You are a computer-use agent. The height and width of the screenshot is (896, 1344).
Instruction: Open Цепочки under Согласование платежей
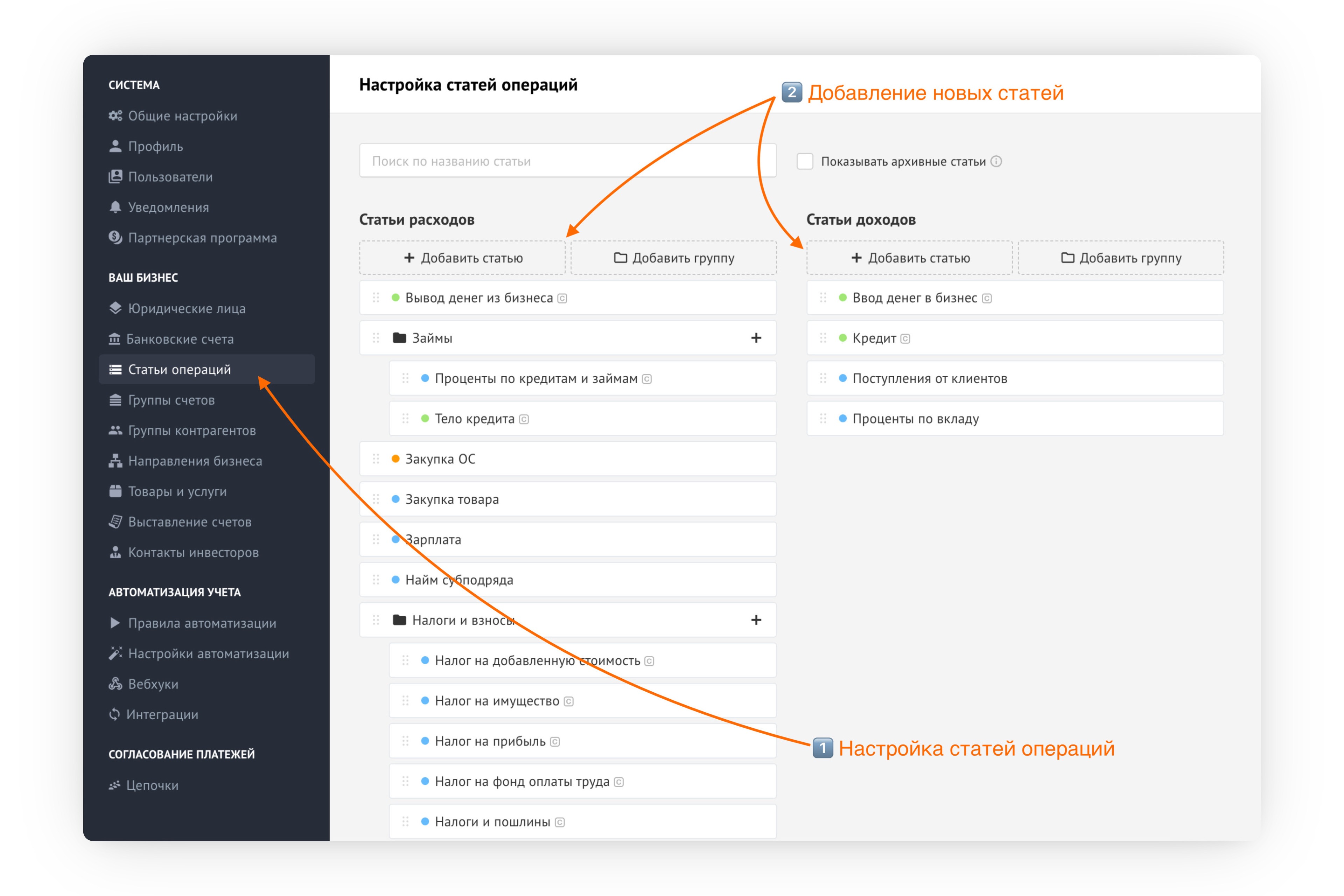click(x=152, y=785)
